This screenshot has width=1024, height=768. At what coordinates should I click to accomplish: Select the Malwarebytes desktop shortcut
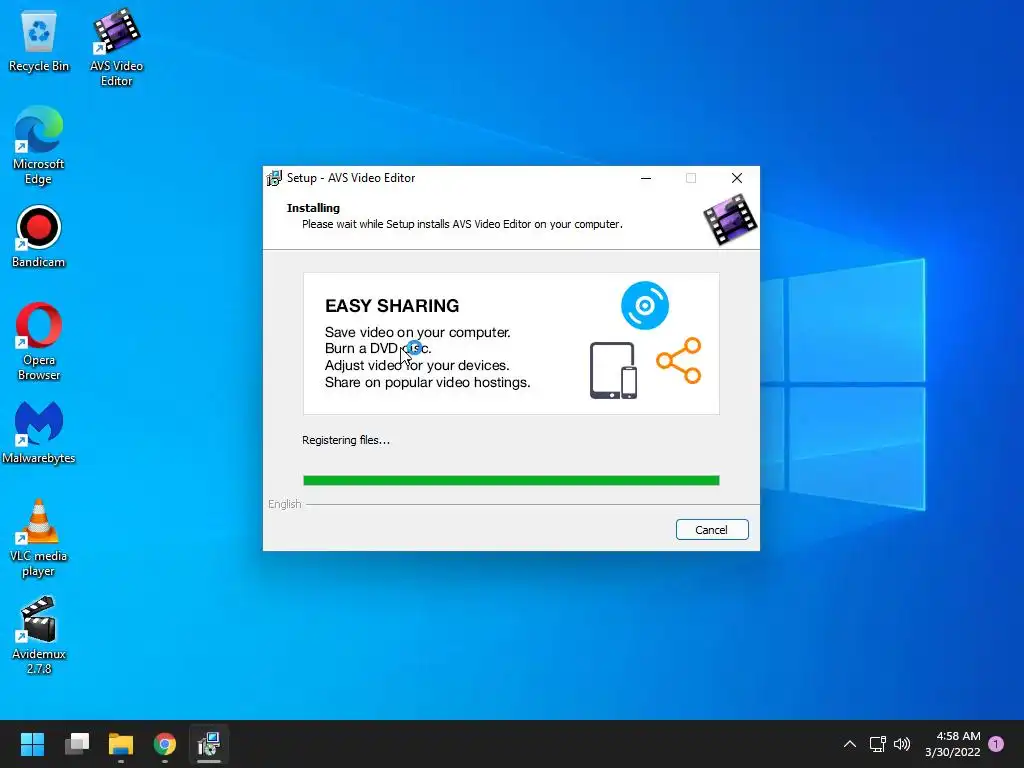(x=39, y=433)
